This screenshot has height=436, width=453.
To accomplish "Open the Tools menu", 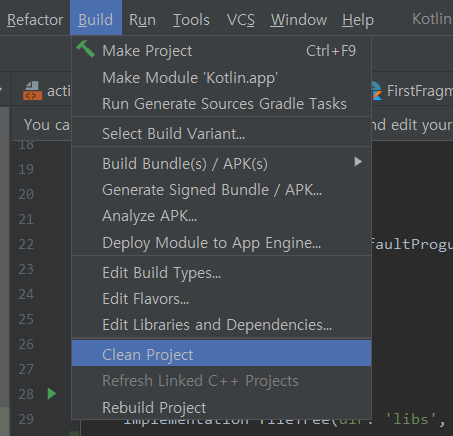I will coord(191,20).
